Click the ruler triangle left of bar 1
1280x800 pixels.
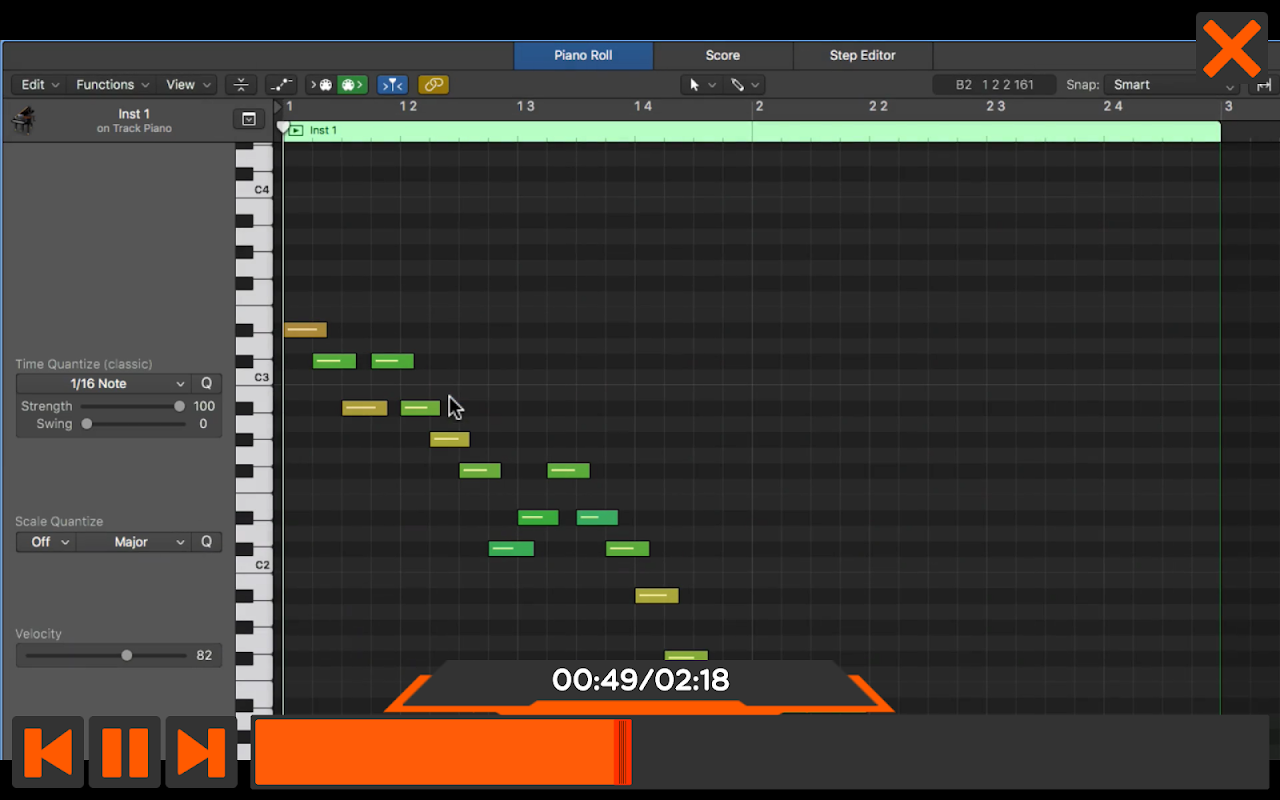coord(278,106)
